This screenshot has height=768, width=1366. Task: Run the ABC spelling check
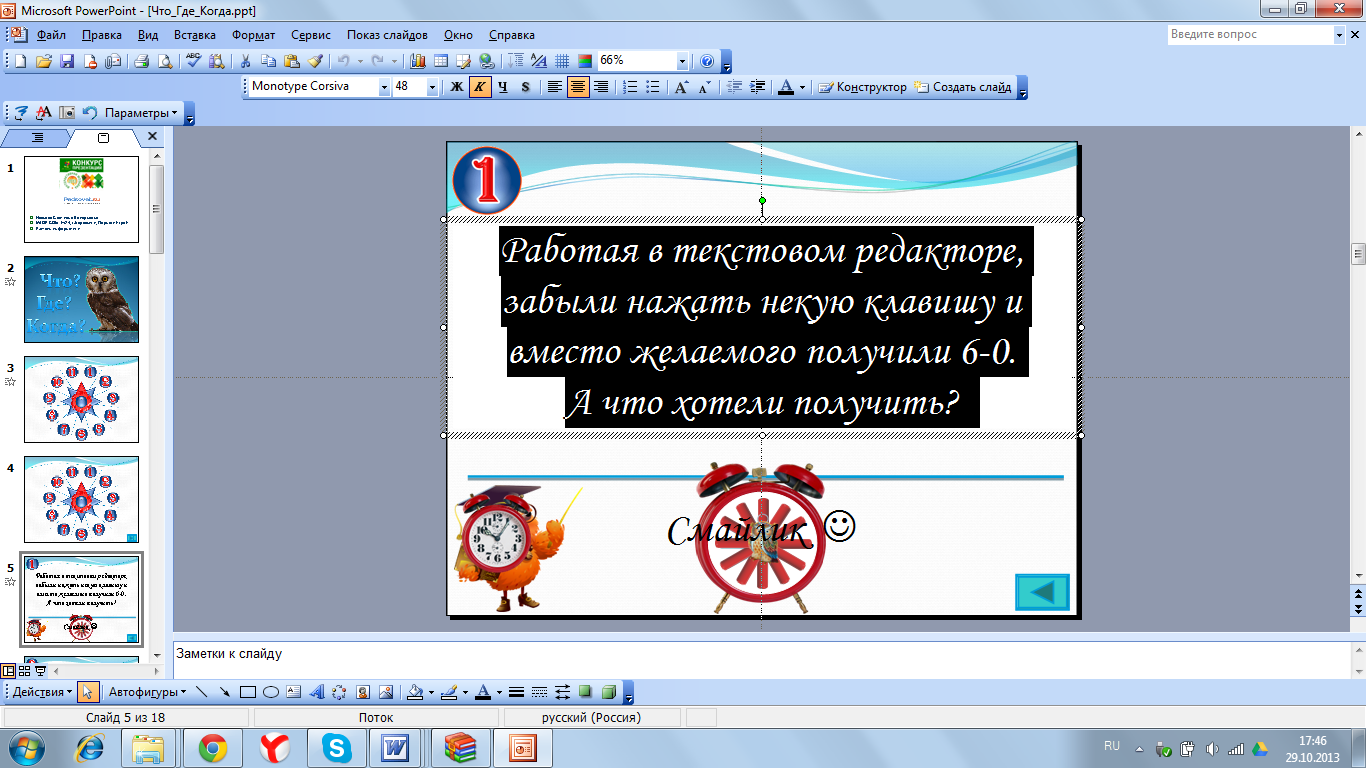click(x=194, y=61)
